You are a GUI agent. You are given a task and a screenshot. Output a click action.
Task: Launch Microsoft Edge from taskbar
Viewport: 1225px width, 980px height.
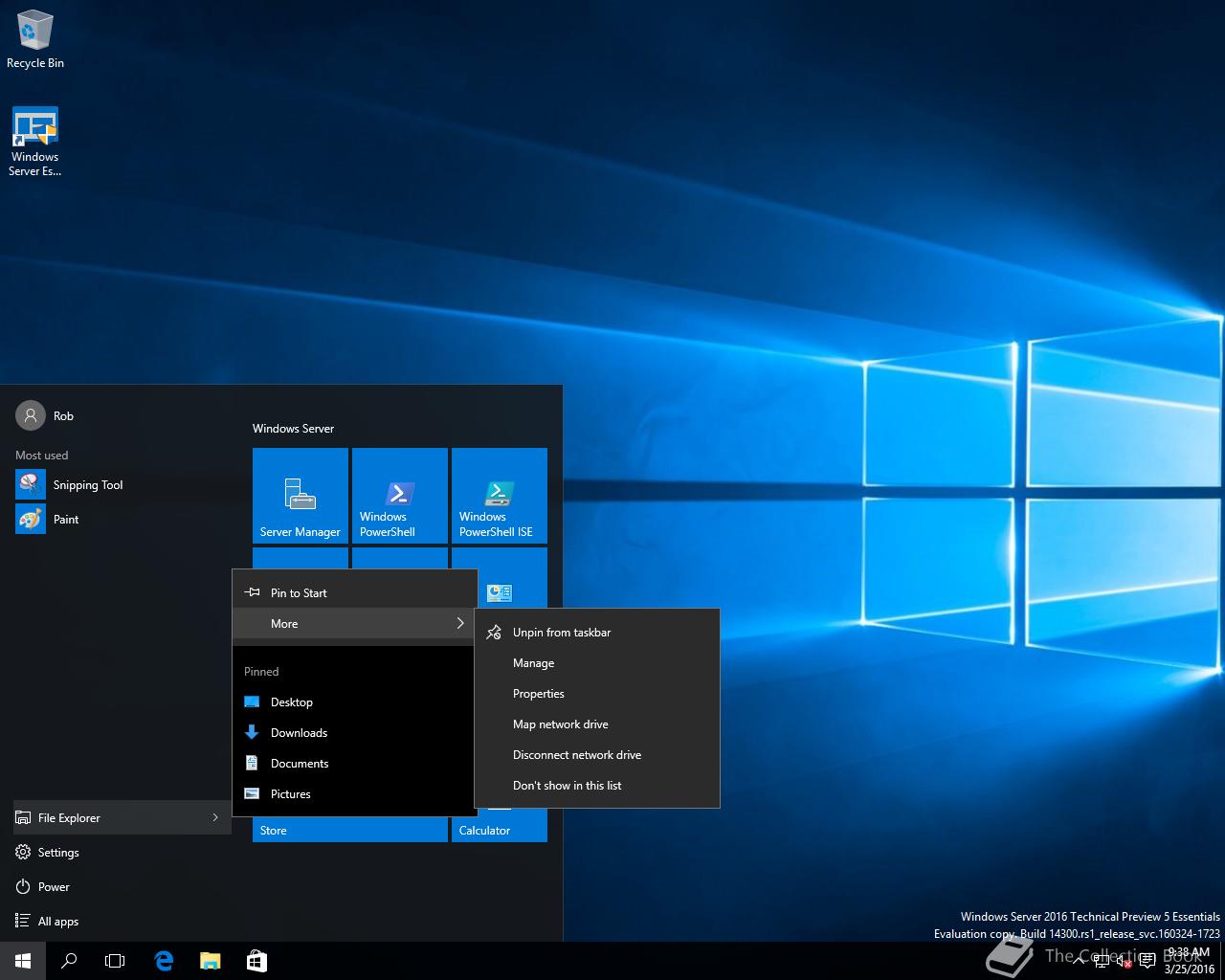pyautogui.click(x=164, y=961)
